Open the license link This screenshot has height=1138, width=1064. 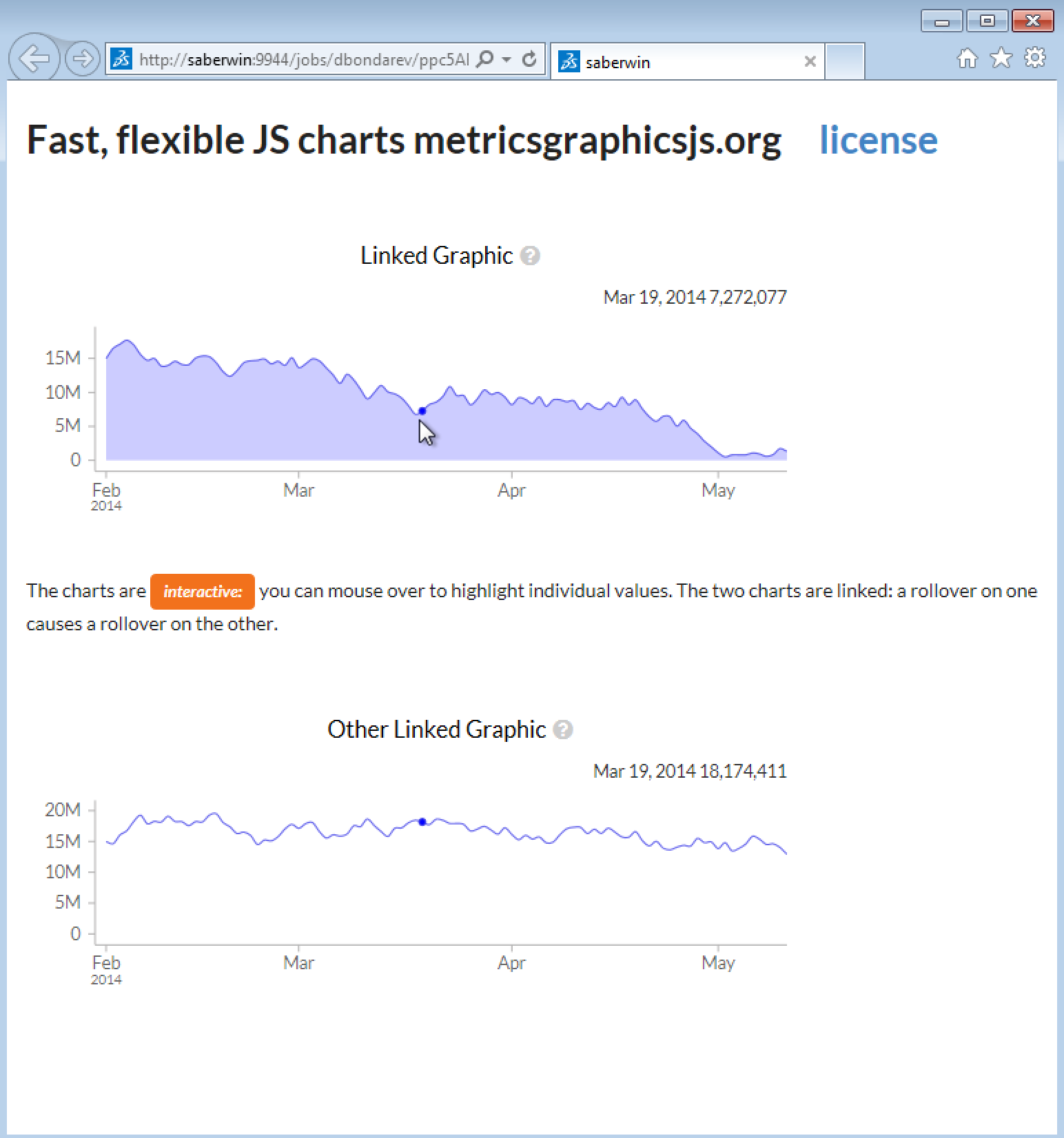(x=879, y=141)
